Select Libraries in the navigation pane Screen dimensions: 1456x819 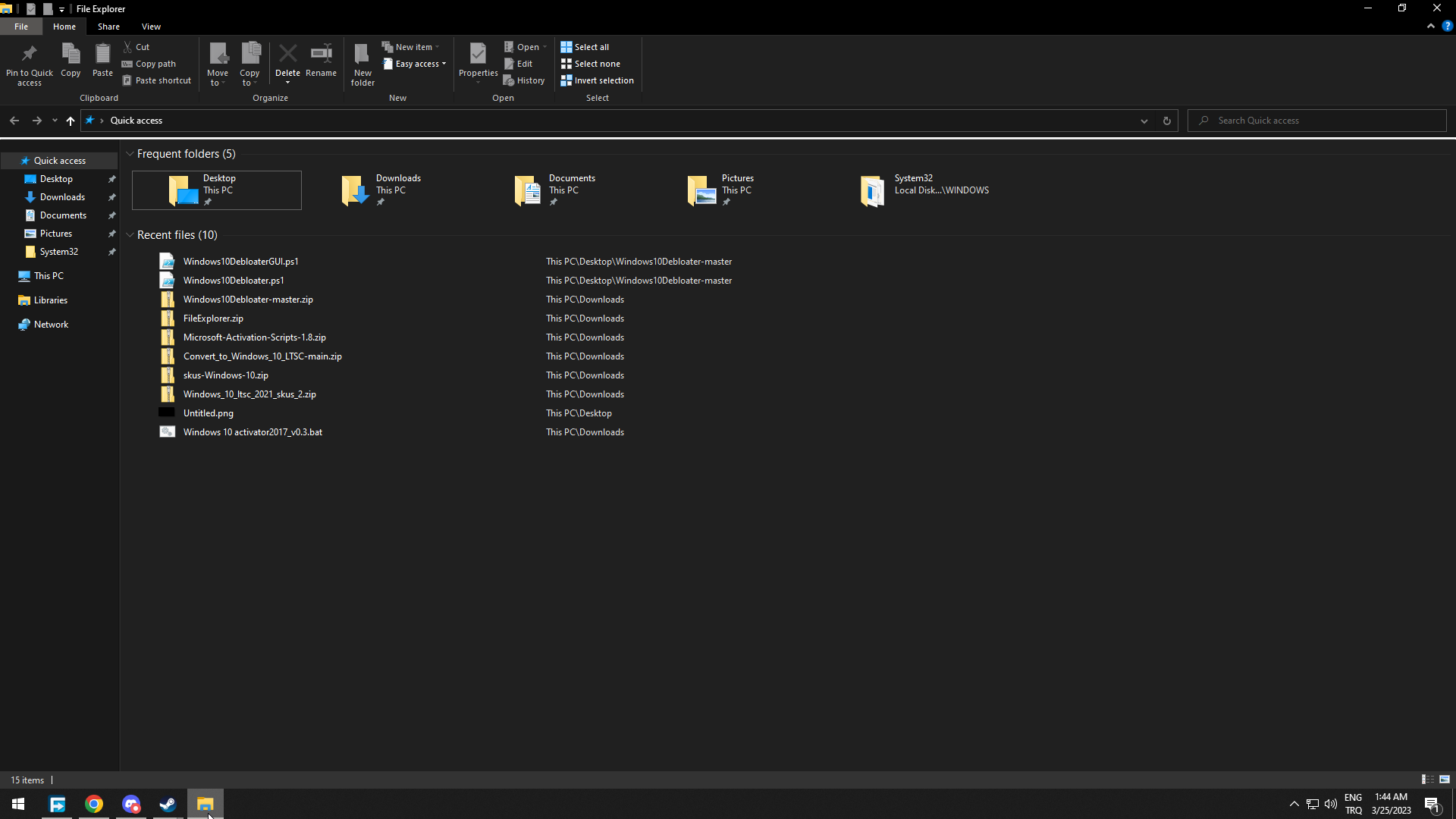click(x=50, y=300)
